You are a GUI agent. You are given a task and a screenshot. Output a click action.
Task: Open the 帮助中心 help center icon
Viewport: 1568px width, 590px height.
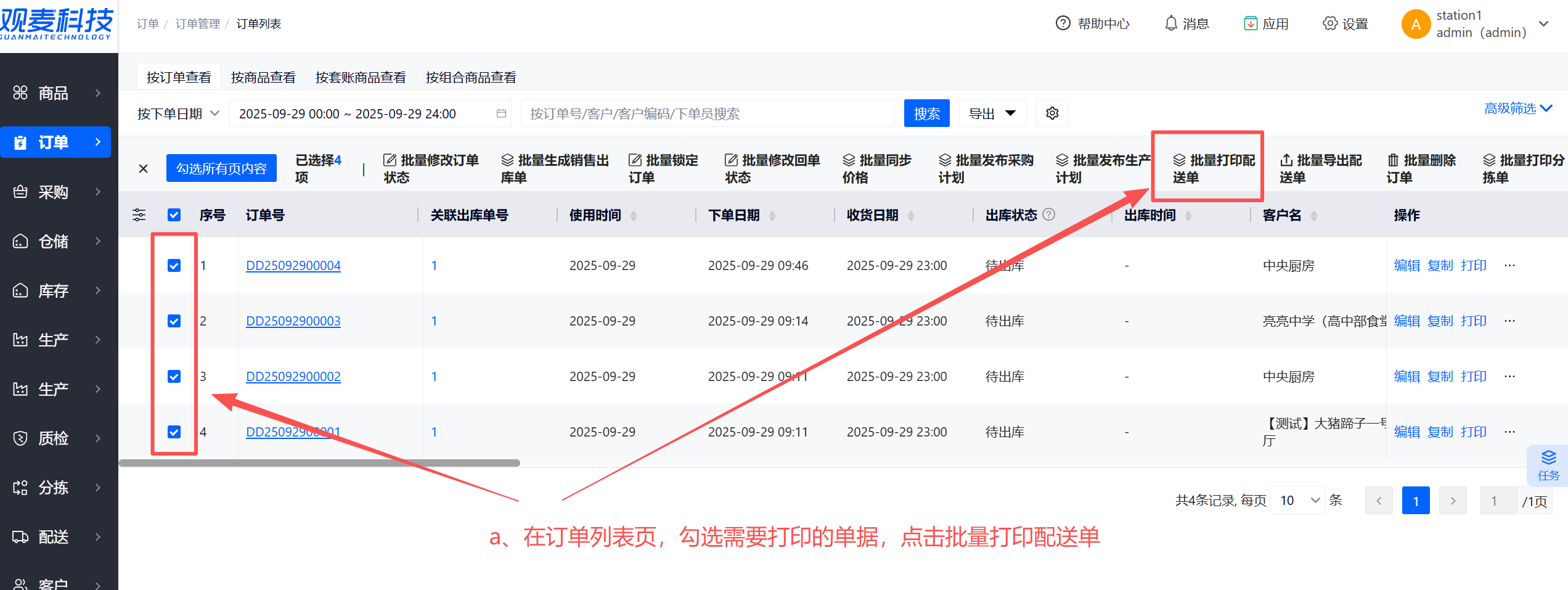1063,23
